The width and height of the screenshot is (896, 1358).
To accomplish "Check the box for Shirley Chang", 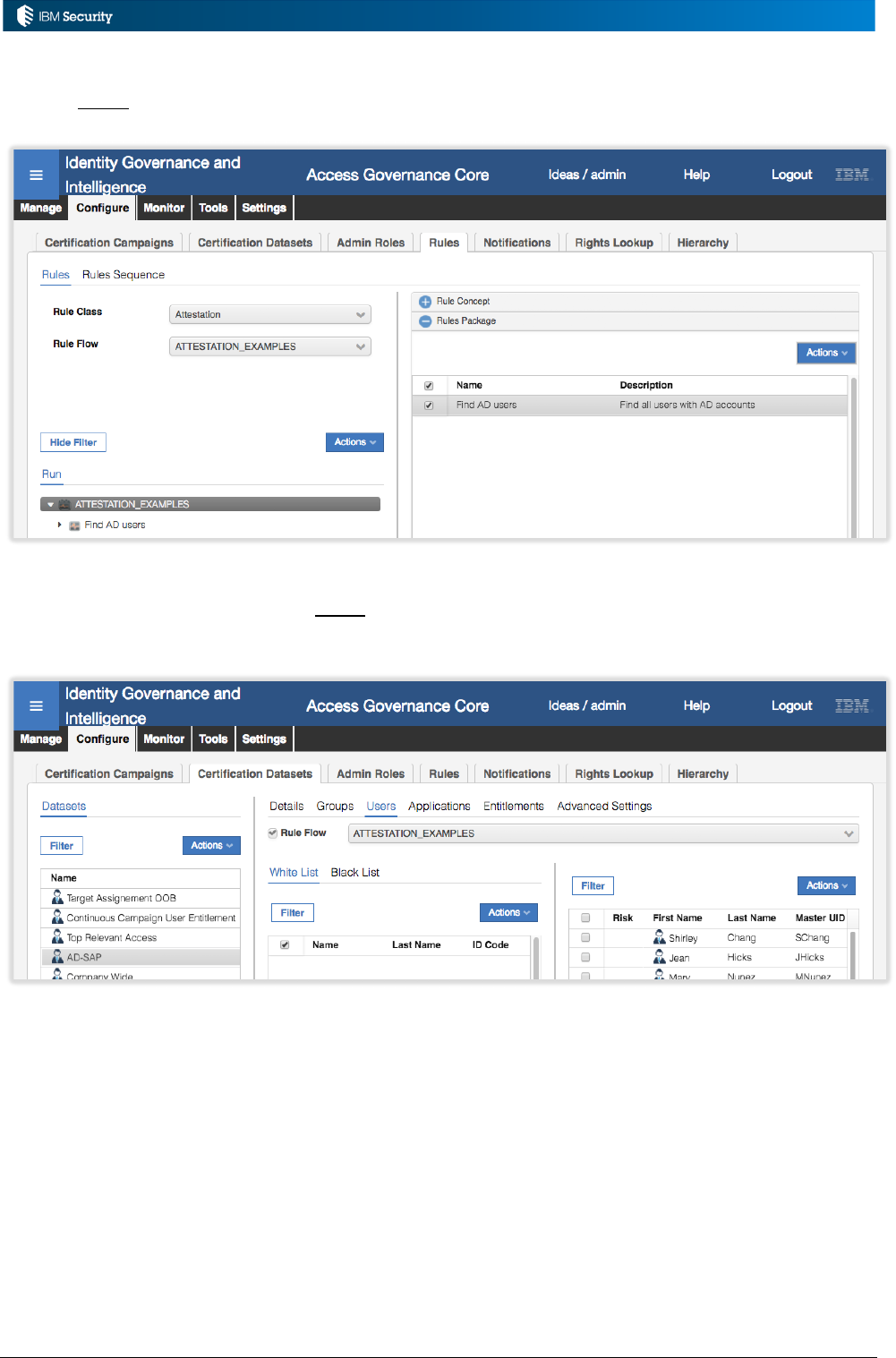I will 585,937.
